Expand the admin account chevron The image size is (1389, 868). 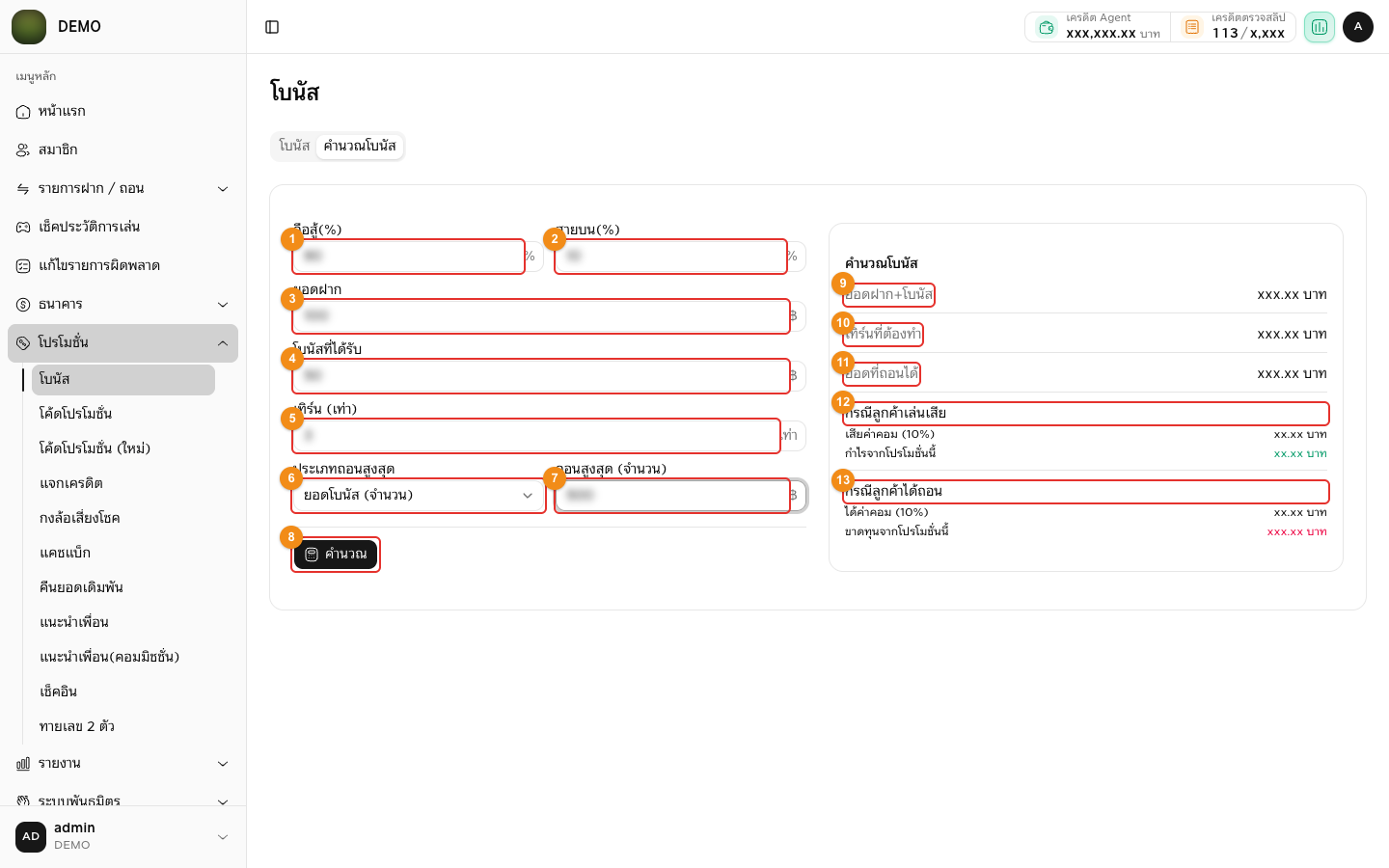[x=223, y=837]
